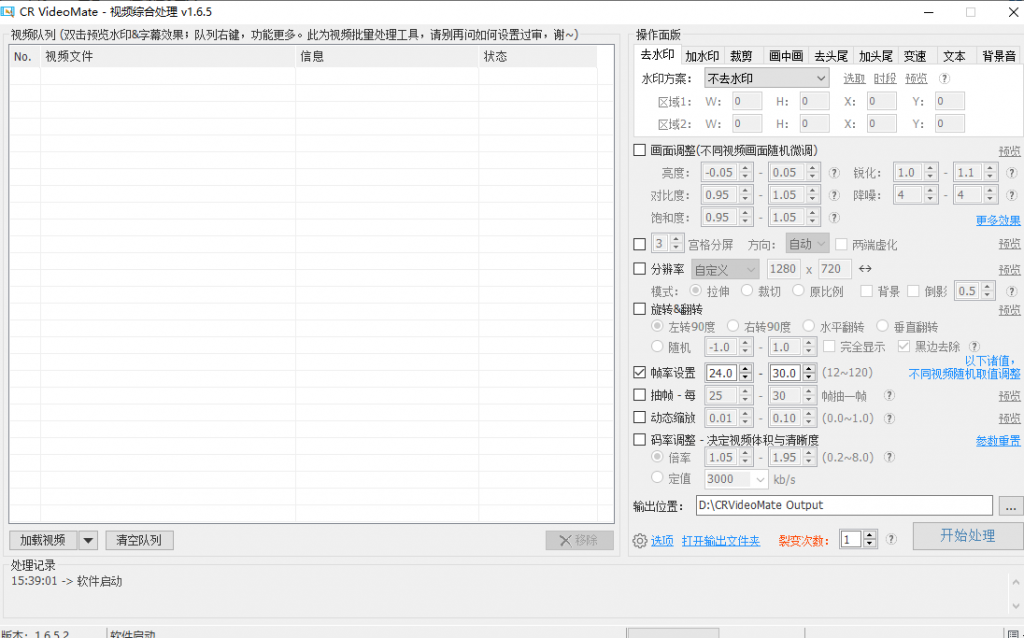Expand the arrow beside 加载视频 button
The image size is (1024, 638).
(x=88, y=541)
